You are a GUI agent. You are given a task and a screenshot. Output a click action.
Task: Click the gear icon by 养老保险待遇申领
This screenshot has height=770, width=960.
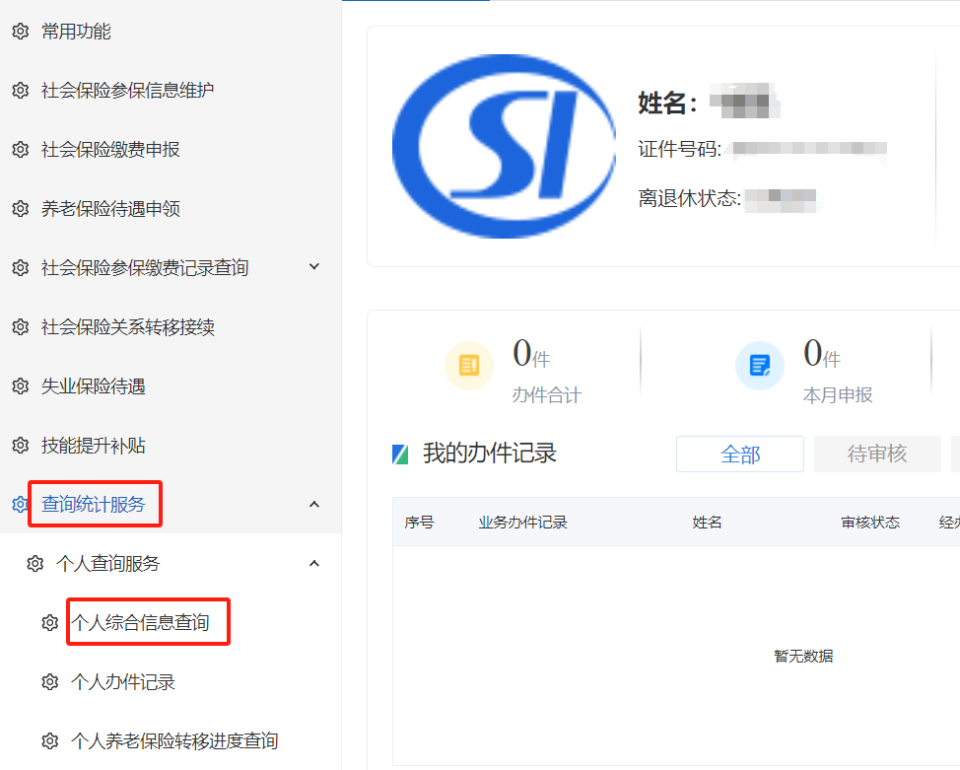coord(20,208)
